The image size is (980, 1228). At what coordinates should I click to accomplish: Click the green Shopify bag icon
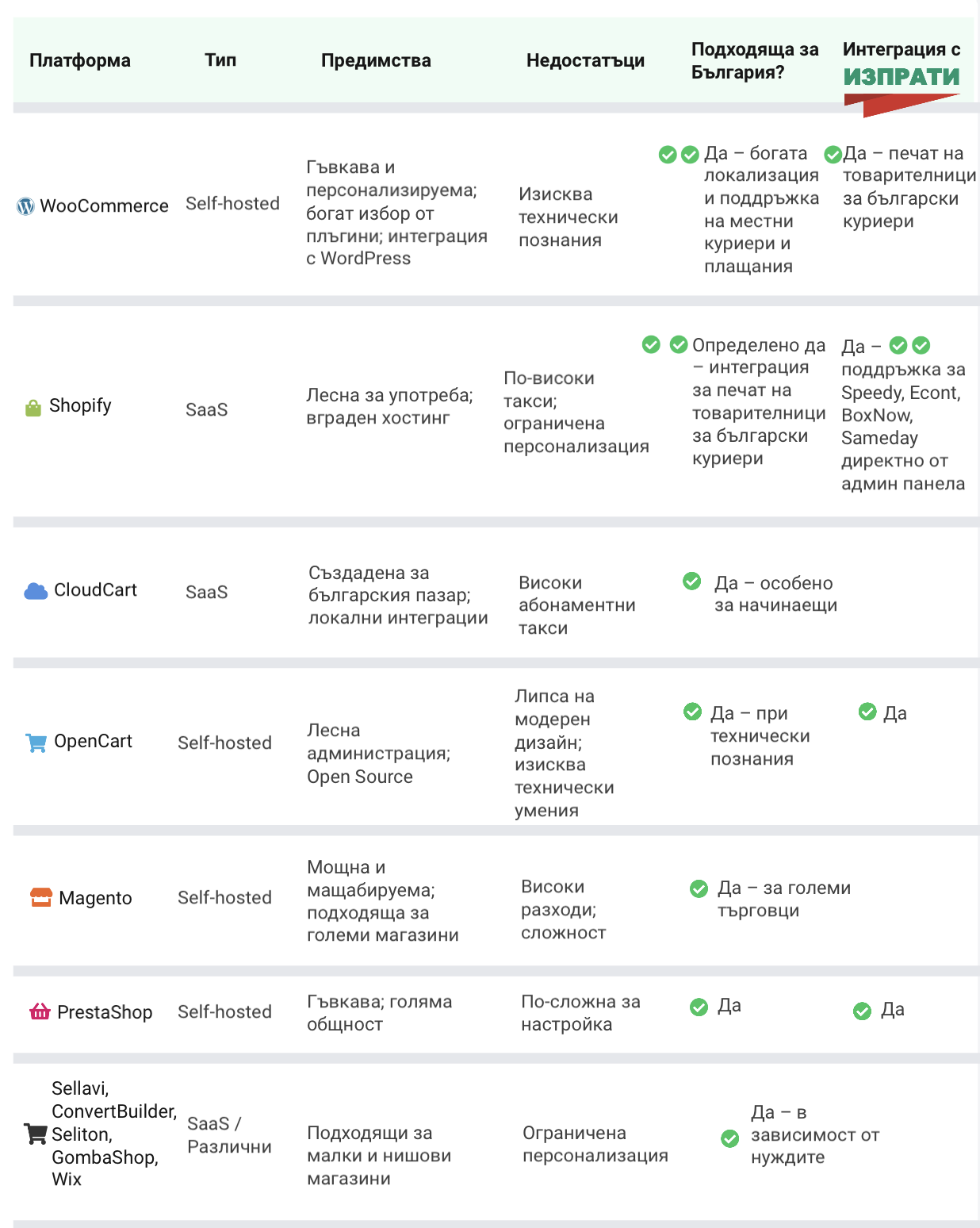(x=33, y=408)
